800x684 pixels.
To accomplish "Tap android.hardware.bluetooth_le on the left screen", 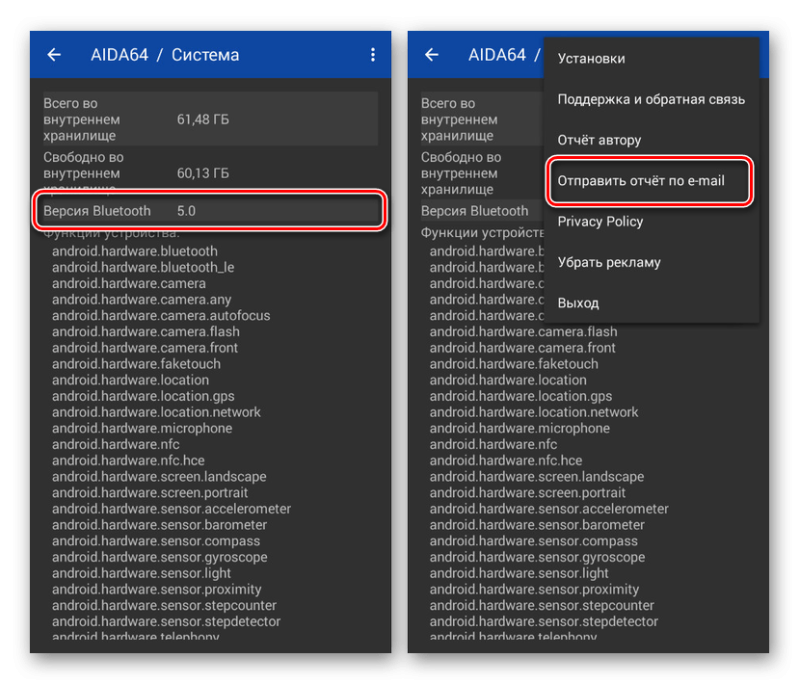I will tap(143, 267).
